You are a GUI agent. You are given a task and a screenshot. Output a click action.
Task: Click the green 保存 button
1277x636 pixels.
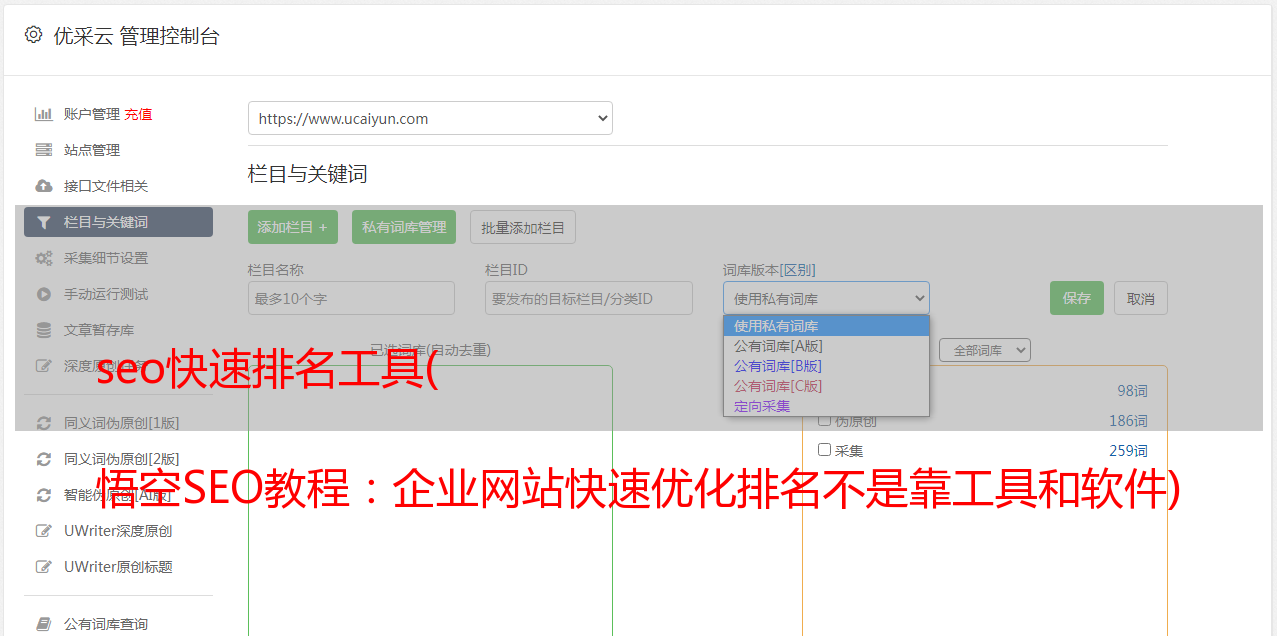[x=1077, y=298]
